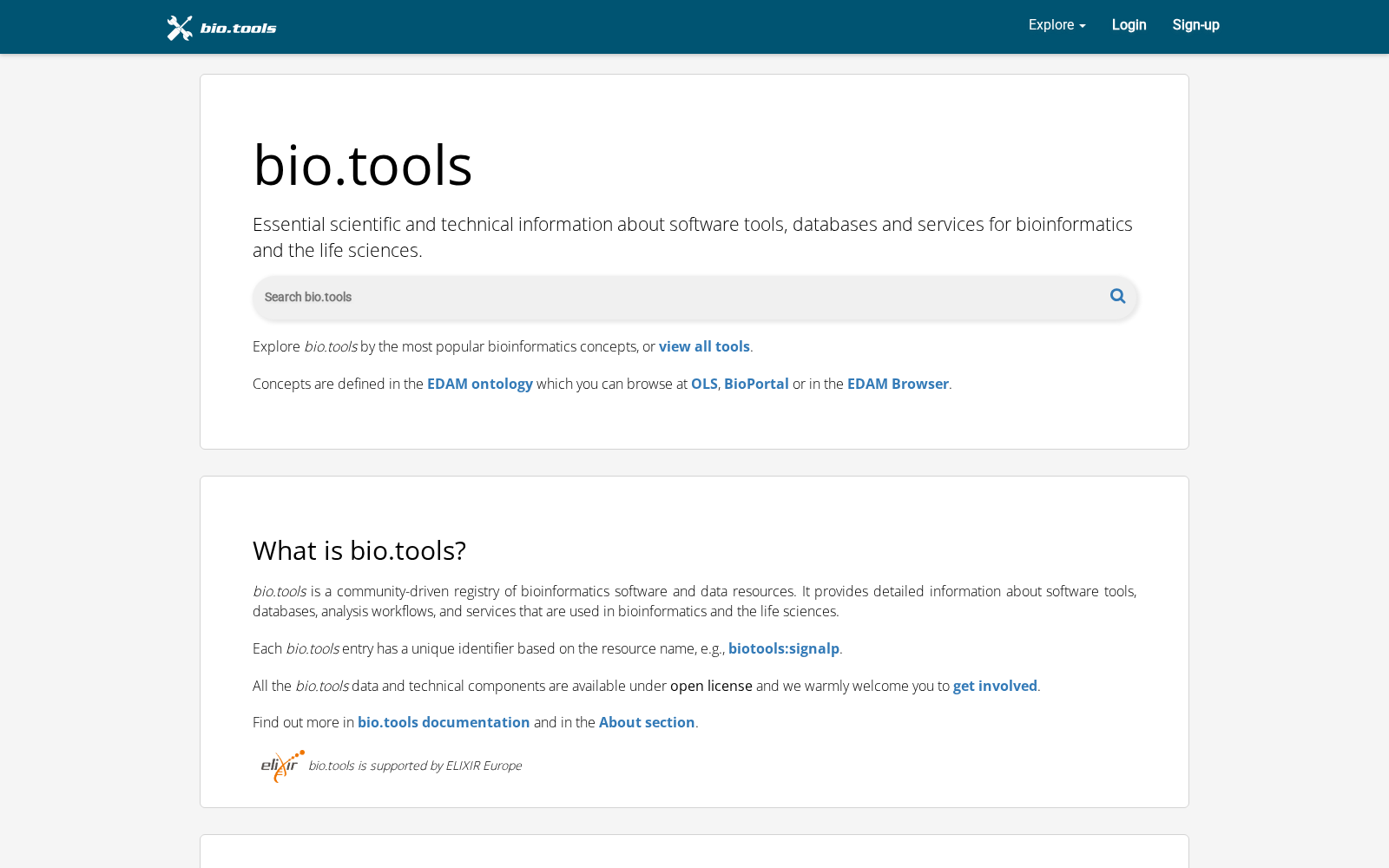The width and height of the screenshot is (1389, 868).
Task: Follow the 'view all tools' link
Action: point(704,346)
